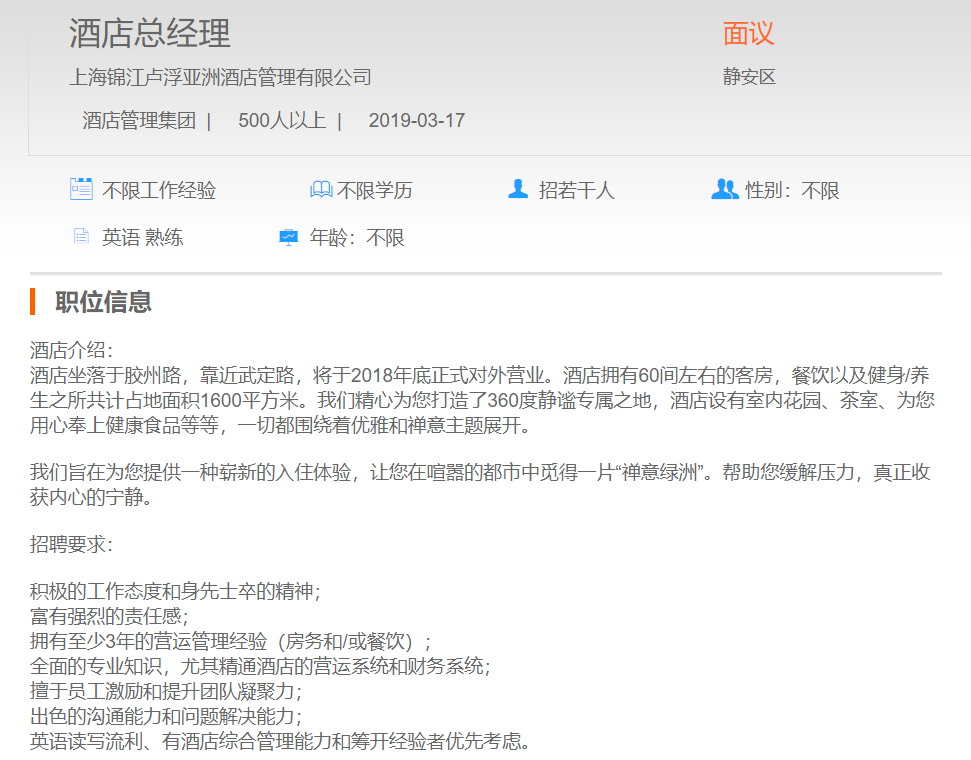Click the posting date 2019-03-17
The height and width of the screenshot is (760, 971).
click(x=416, y=121)
